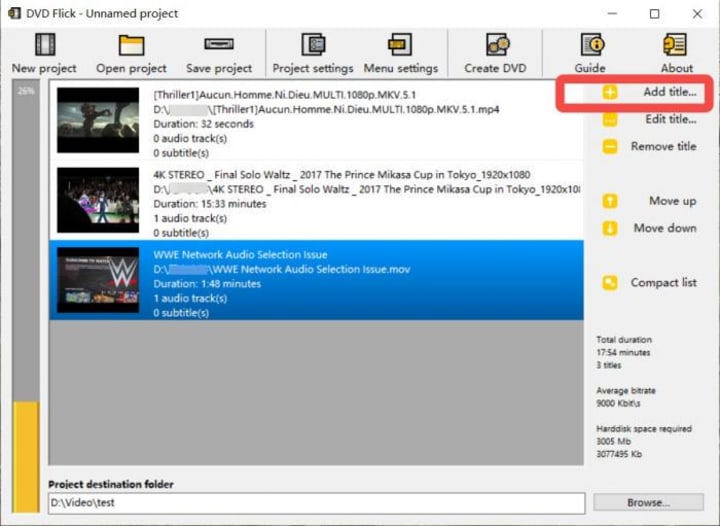Click the yellow minus Remove title icon

coord(610,147)
